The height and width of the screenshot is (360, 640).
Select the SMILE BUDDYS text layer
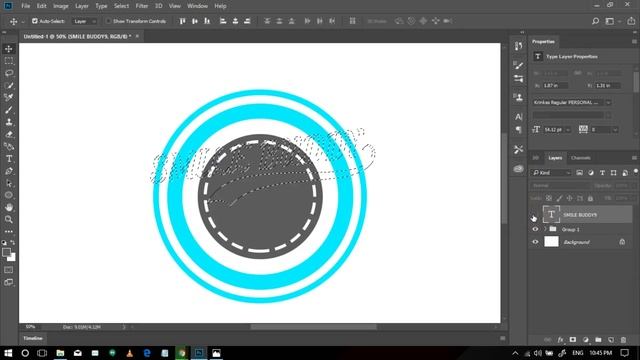click(587, 215)
